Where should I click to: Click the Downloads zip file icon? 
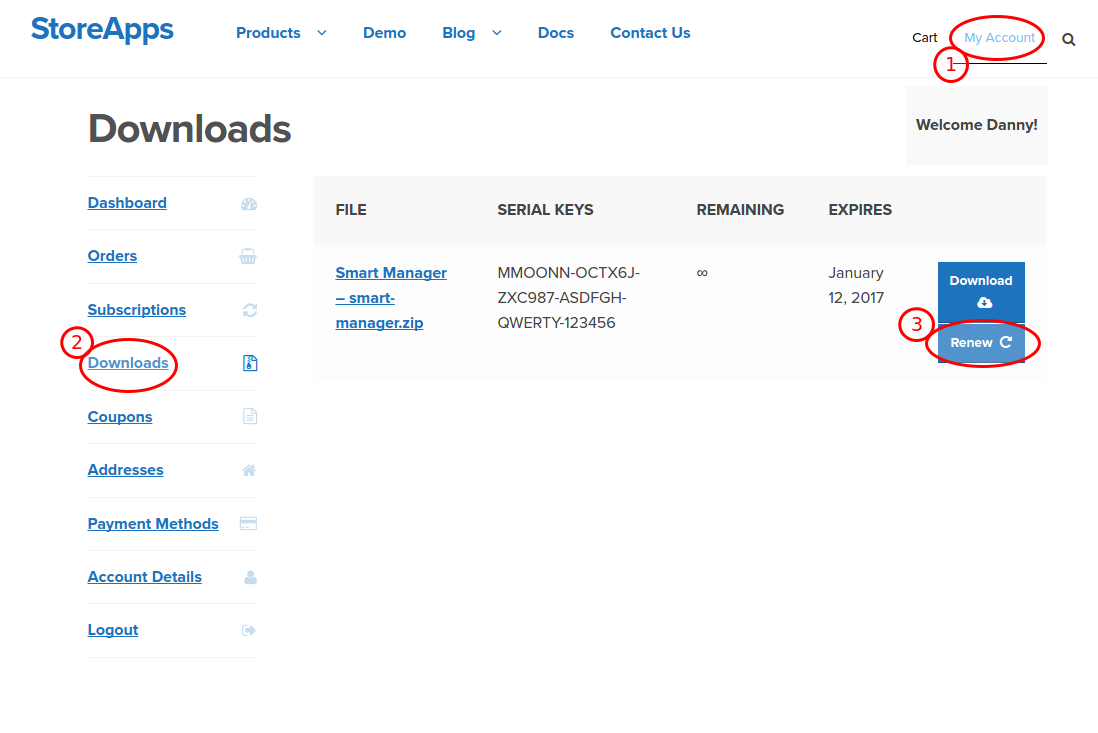(250, 363)
